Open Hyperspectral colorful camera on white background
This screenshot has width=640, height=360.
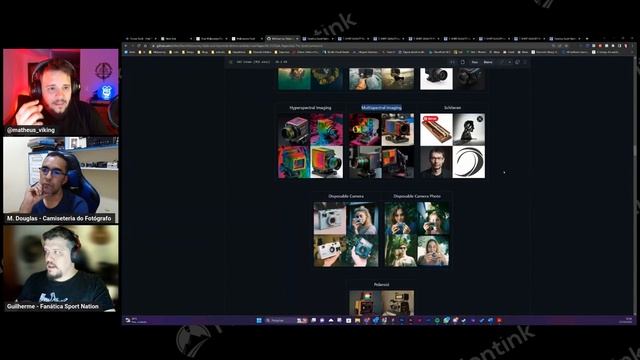click(x=327, y=162)
